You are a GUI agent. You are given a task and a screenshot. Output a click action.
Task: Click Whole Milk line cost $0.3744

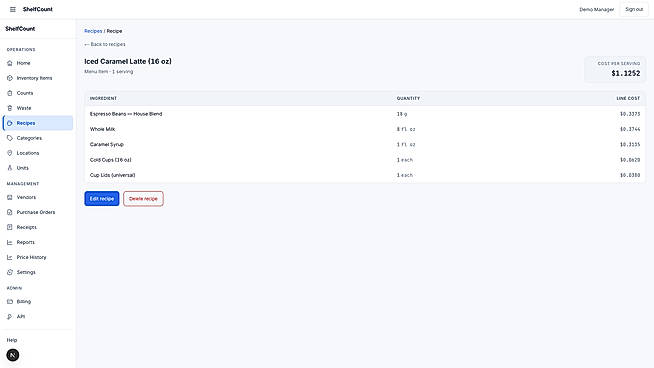[x=630, y=129]
